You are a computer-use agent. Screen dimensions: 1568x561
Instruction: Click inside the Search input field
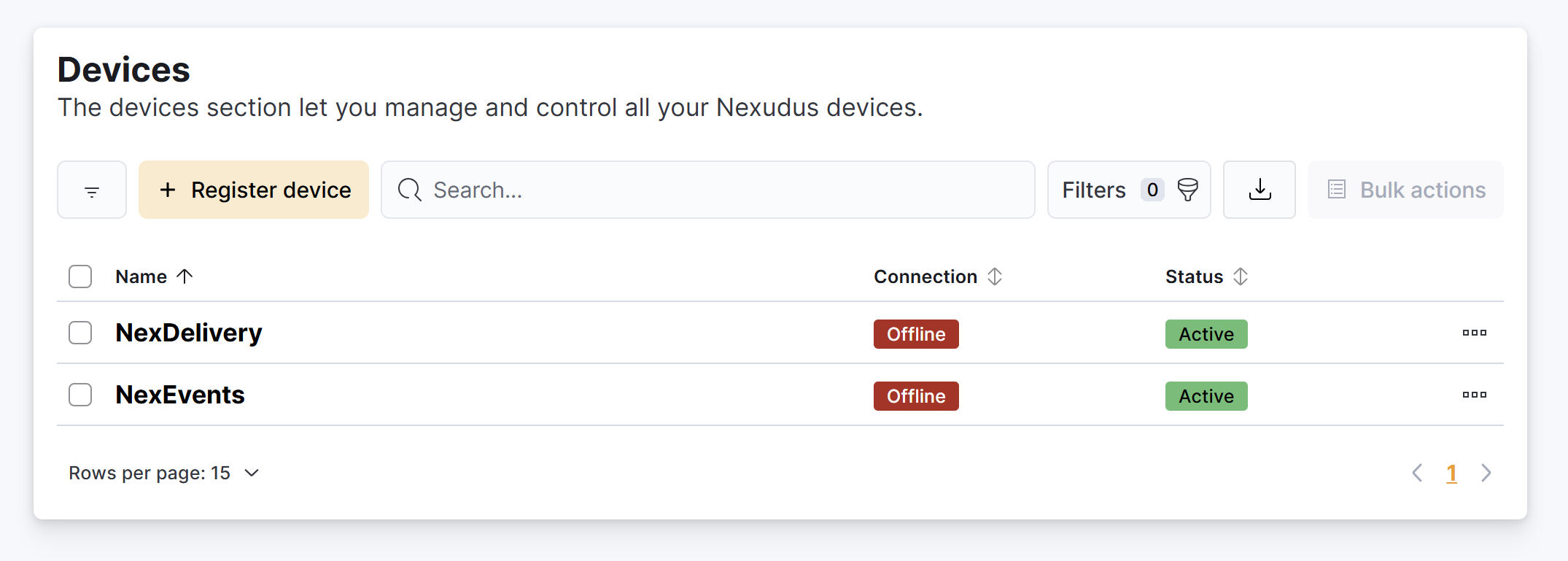(707, 190)
